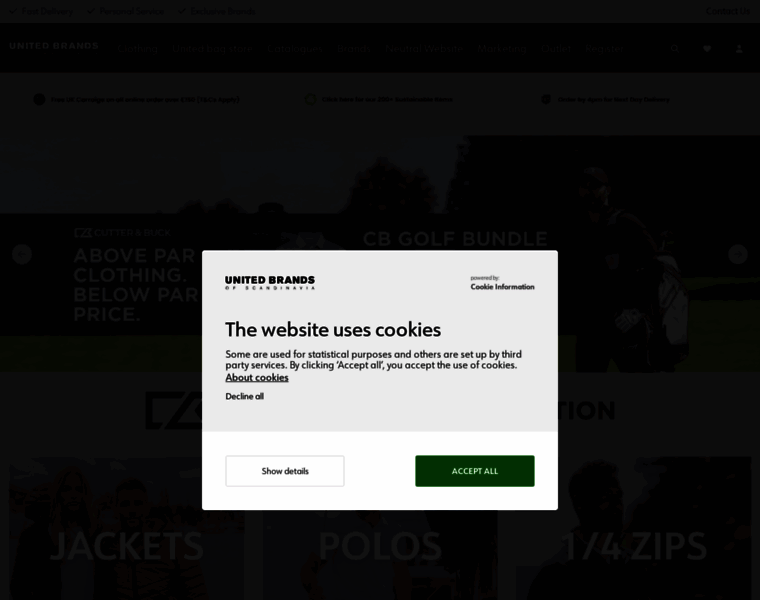Open the Jackets category tile
760x600 pixels.
click(x=127, y=528)
